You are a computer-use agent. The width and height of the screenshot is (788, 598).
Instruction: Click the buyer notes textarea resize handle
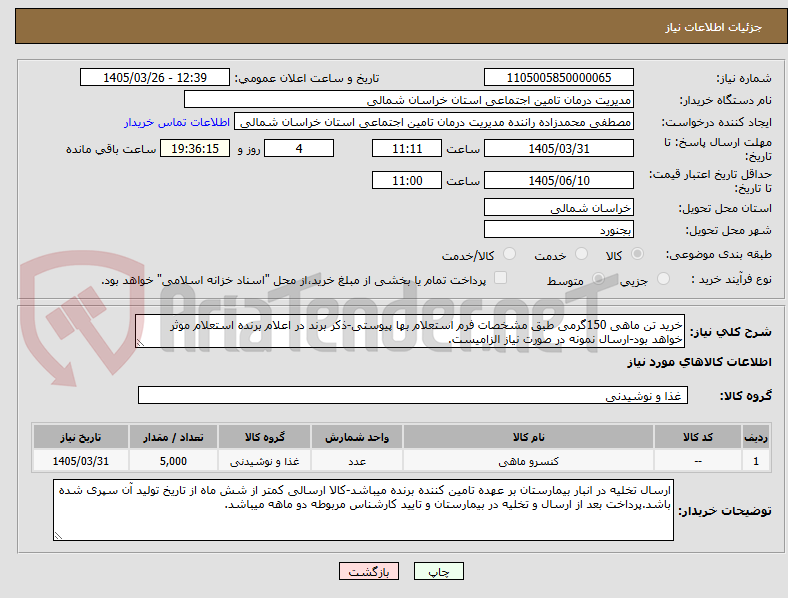[x=58, y=536]
